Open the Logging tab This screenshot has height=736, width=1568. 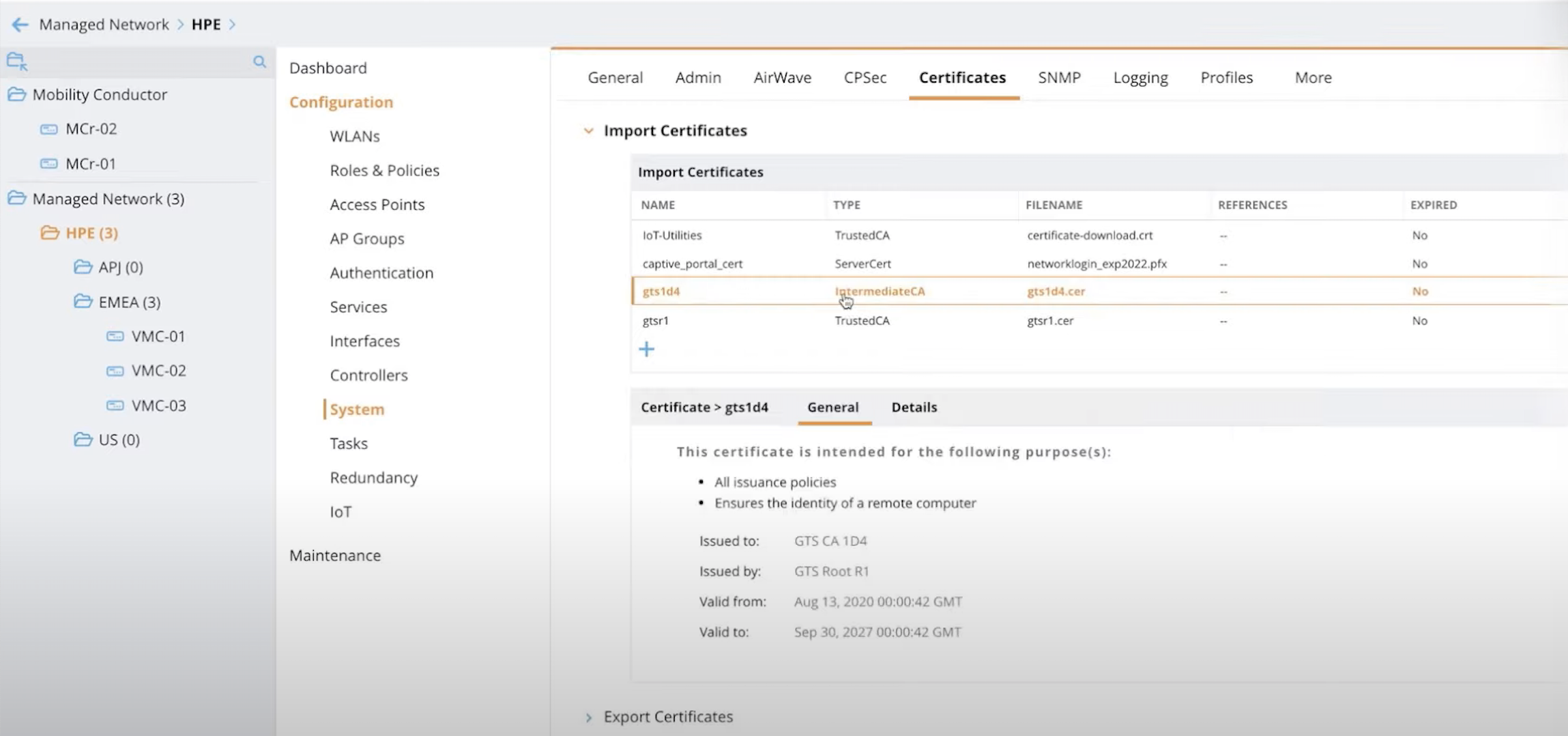1140,78
